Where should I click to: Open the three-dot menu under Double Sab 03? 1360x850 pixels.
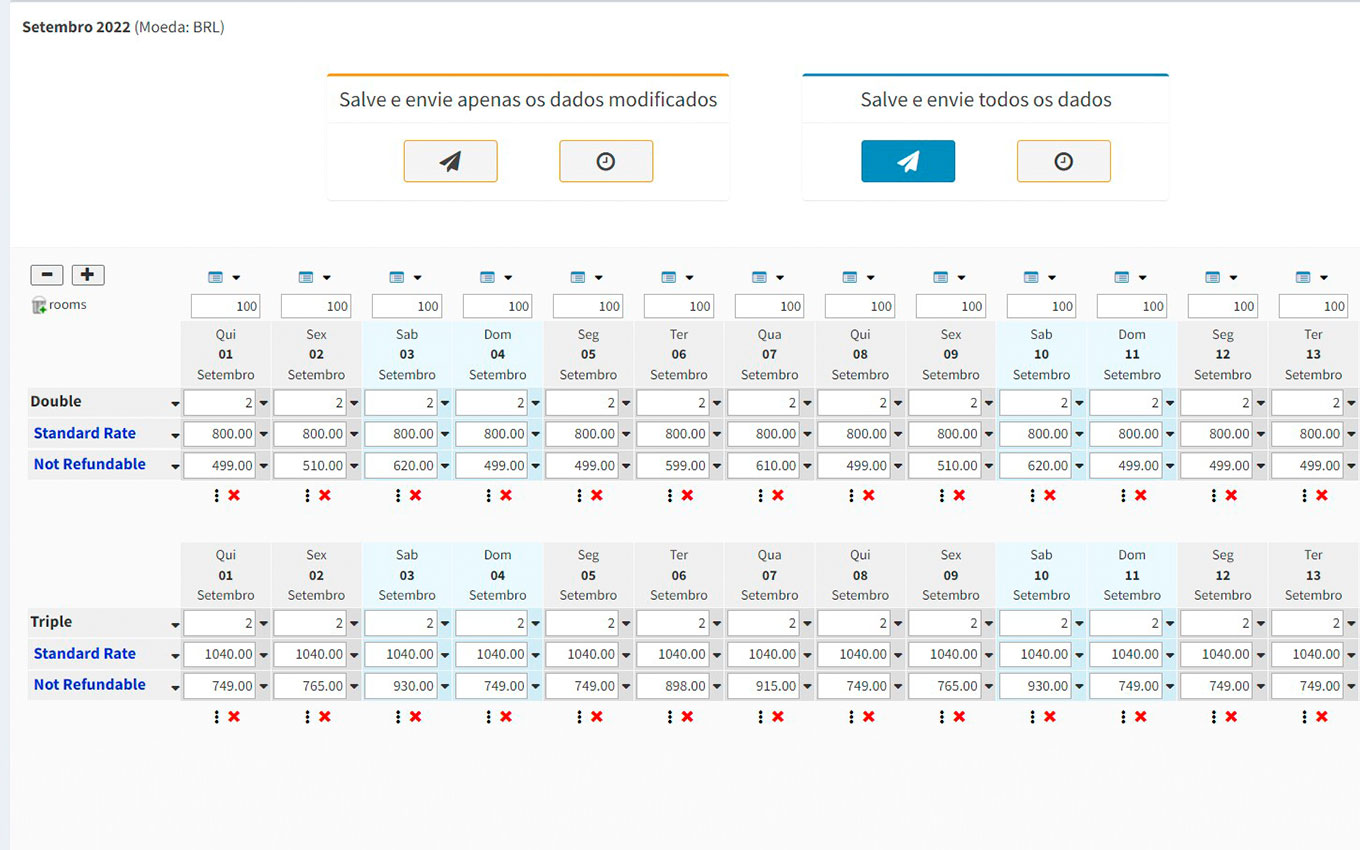click(x=398, y=496)
